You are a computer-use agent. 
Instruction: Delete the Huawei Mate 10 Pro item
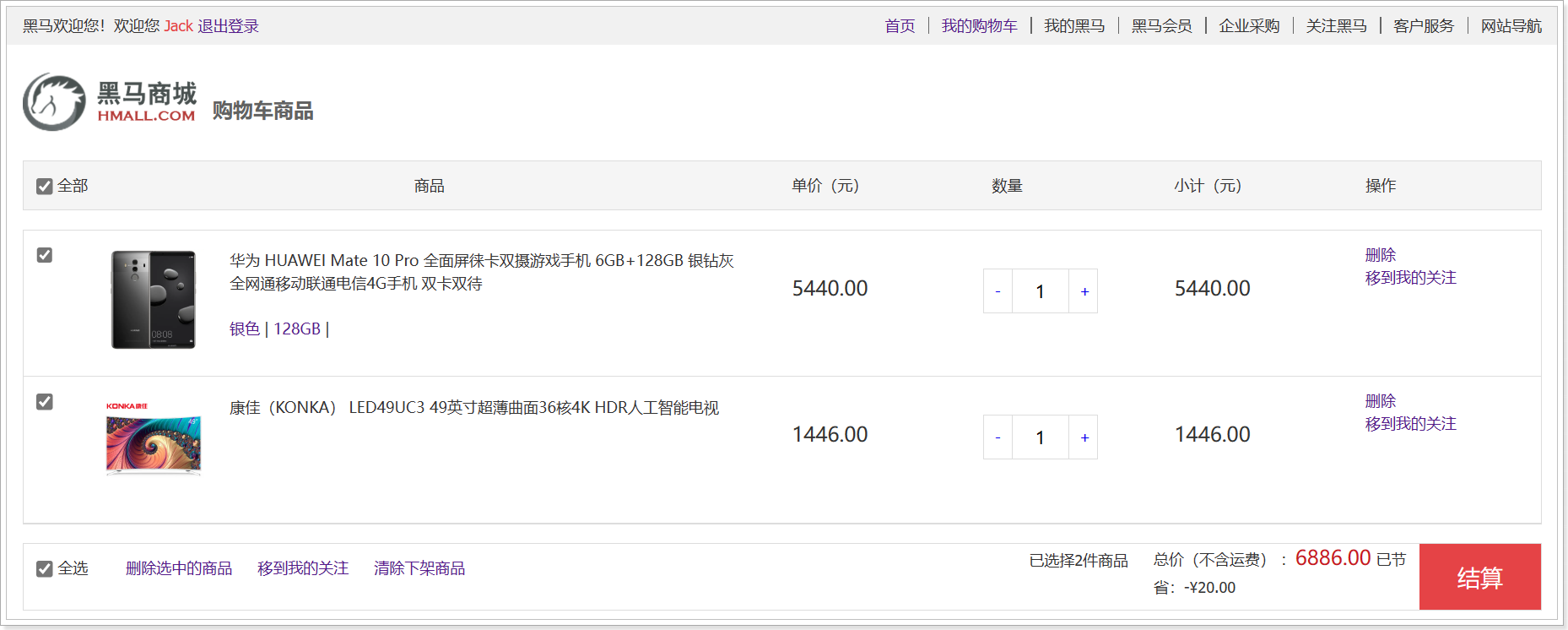[1381, 255]
